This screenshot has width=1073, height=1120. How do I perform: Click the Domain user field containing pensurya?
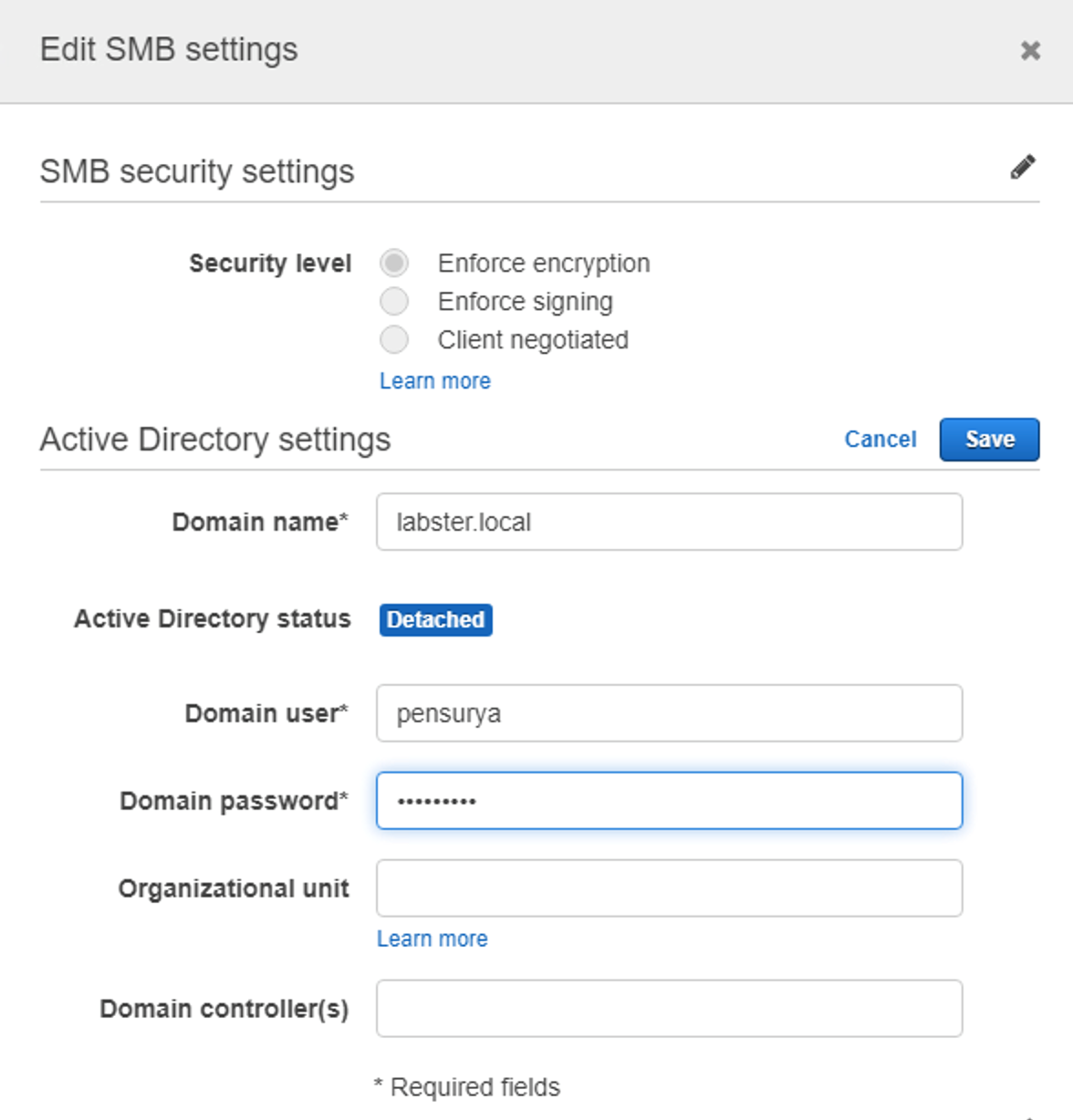click(669, 713)
